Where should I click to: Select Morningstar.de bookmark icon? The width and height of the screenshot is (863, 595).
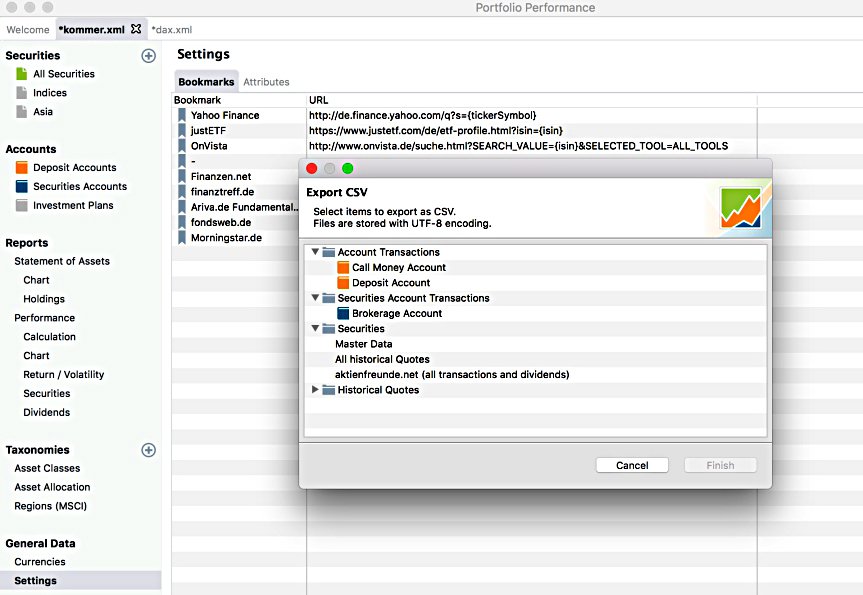pyautogui.click(x=182, y=238)
